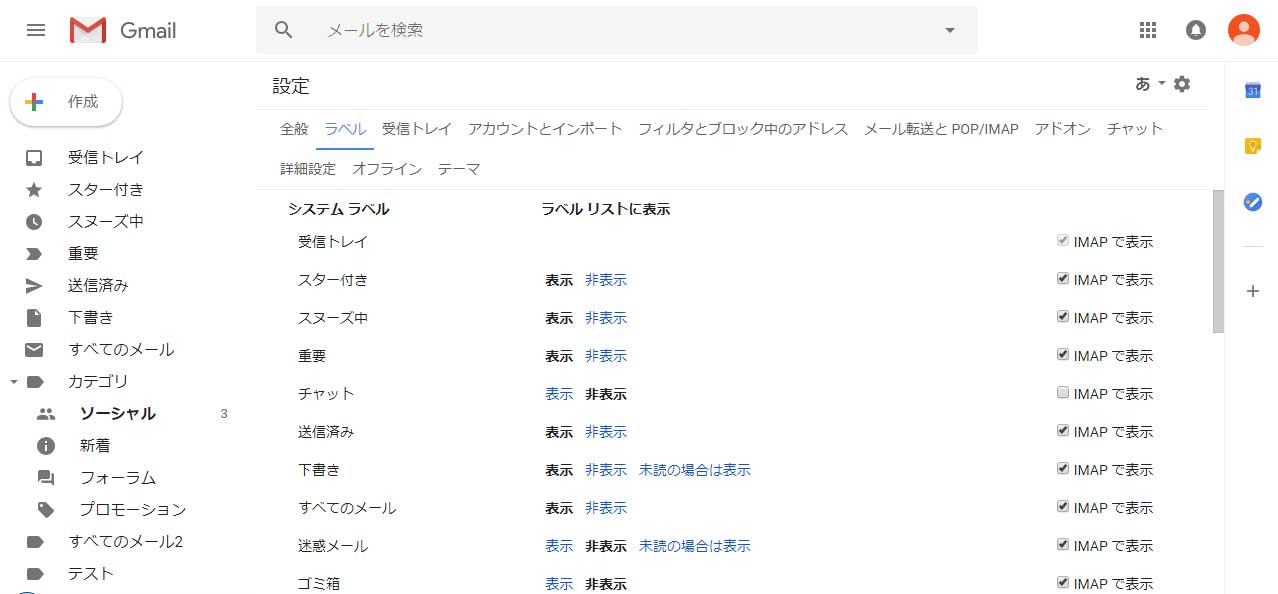The height and width of the screenshot is (594, 1278).
Task: Click 非表示 link for 重要 label
Action: coord(606,356)
